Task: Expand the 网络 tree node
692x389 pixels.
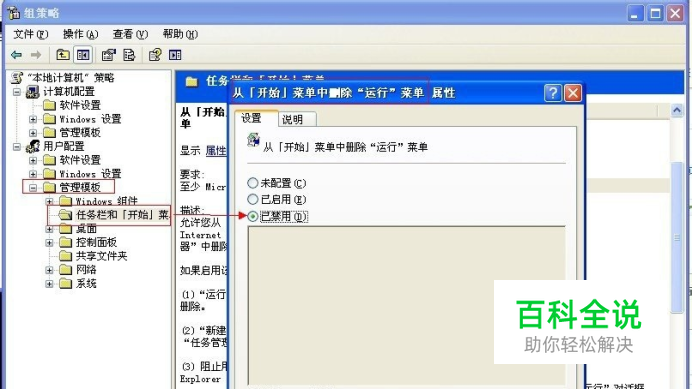Action: coord(49,270)
